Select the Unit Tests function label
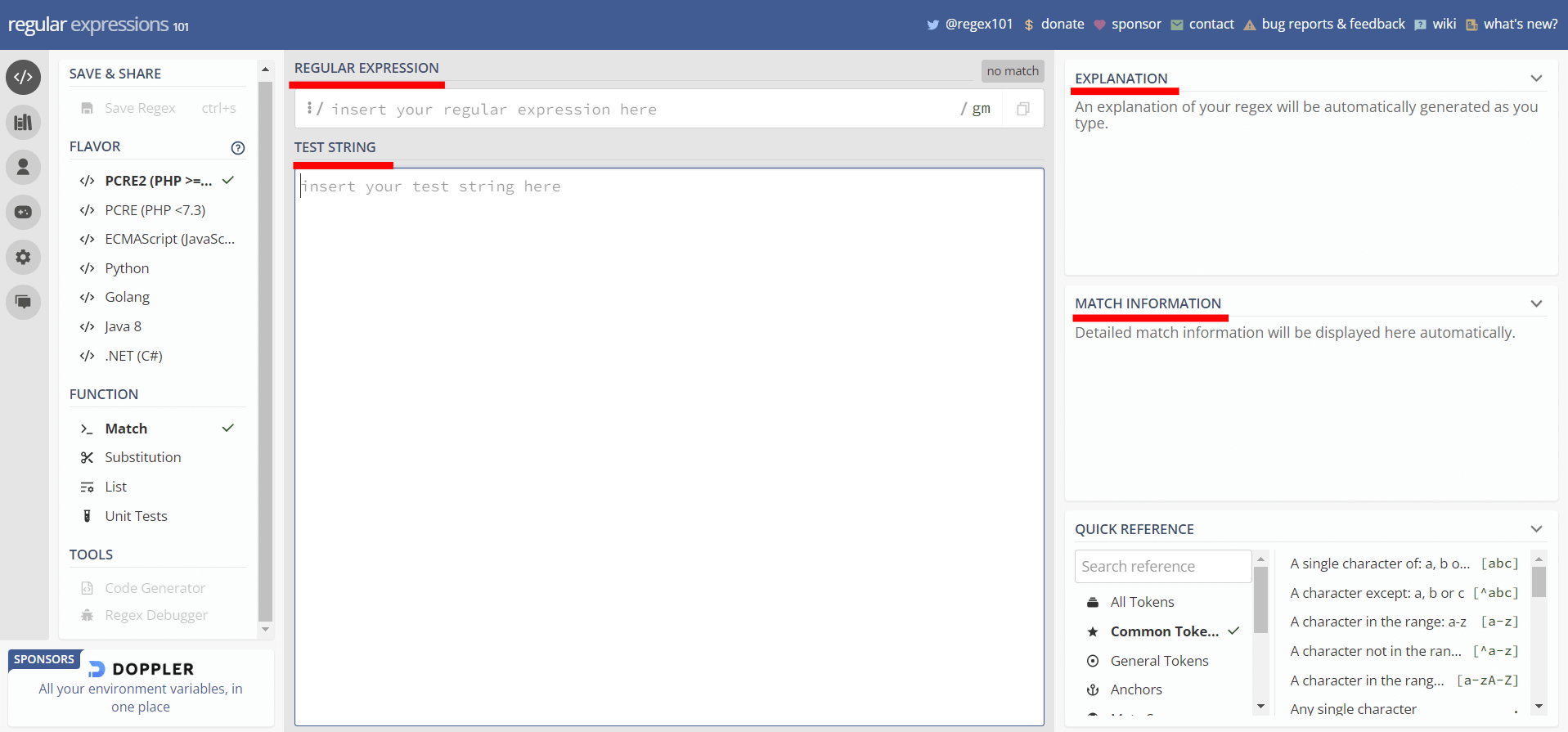The image size is (1568, 732). pyautogui.click(x=136, y=516)
